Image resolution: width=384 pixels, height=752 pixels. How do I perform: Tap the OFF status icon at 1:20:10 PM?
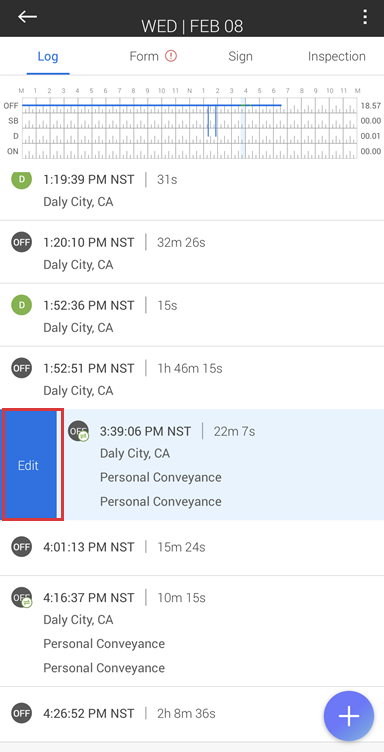22,242
